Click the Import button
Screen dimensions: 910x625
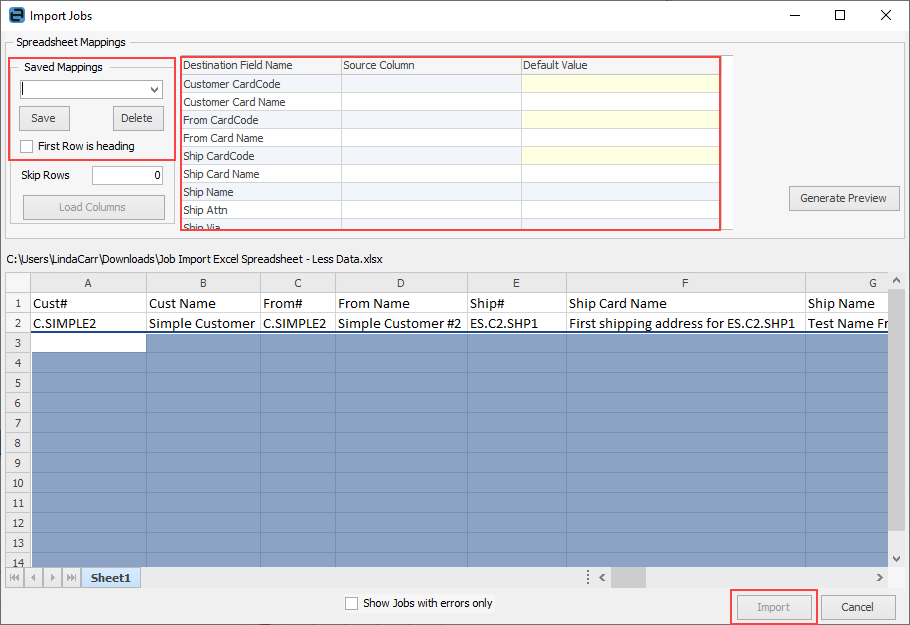(x=774, y=607)
